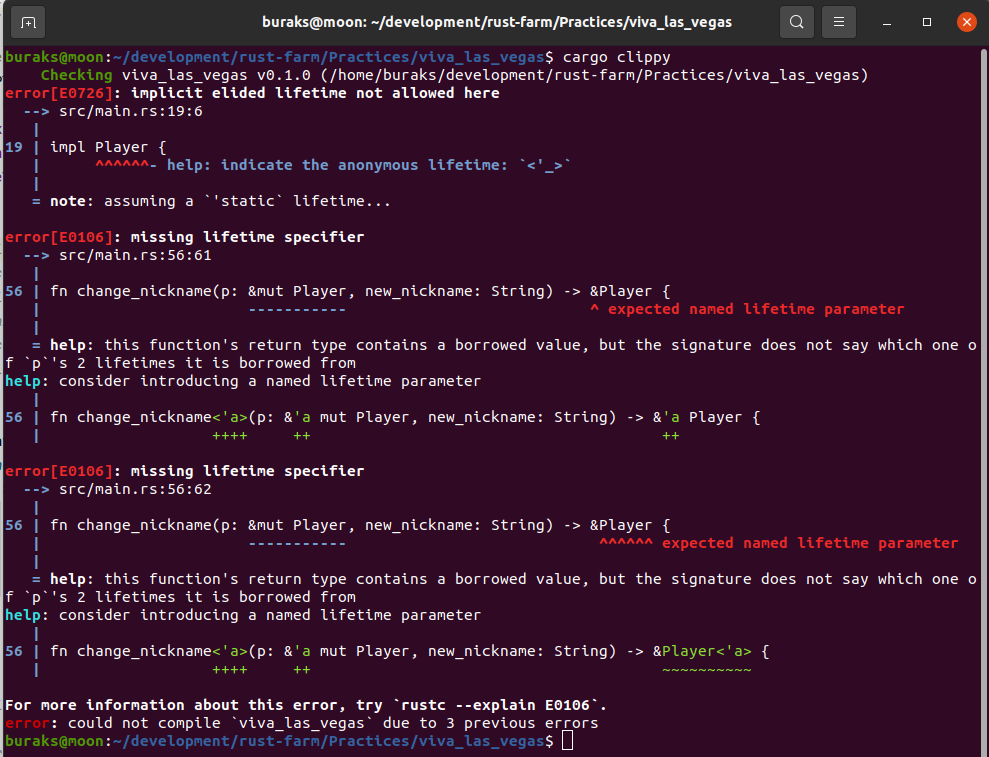Open the hamburger menu
Viewport: 989px width, 757px height.
pos(840,21)
